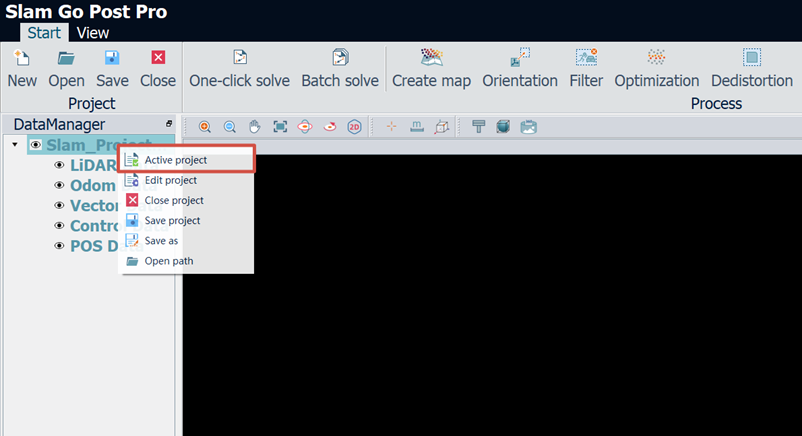The width and height of the screenshot is (802, 436).
Task: Fit view to full extent icon
Action: tap(280, 126)
